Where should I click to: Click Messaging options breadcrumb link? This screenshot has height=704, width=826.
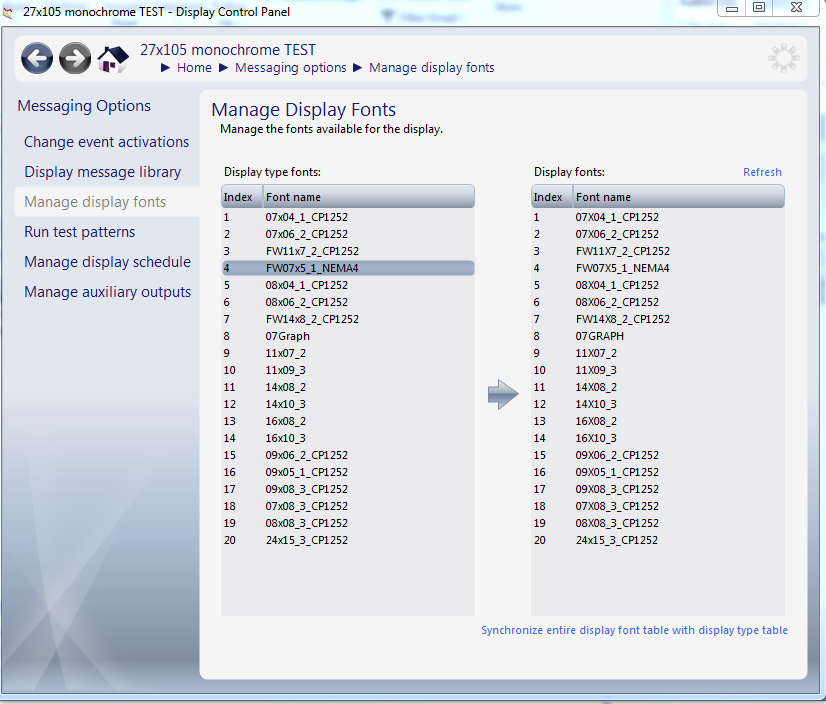point(290,68)
